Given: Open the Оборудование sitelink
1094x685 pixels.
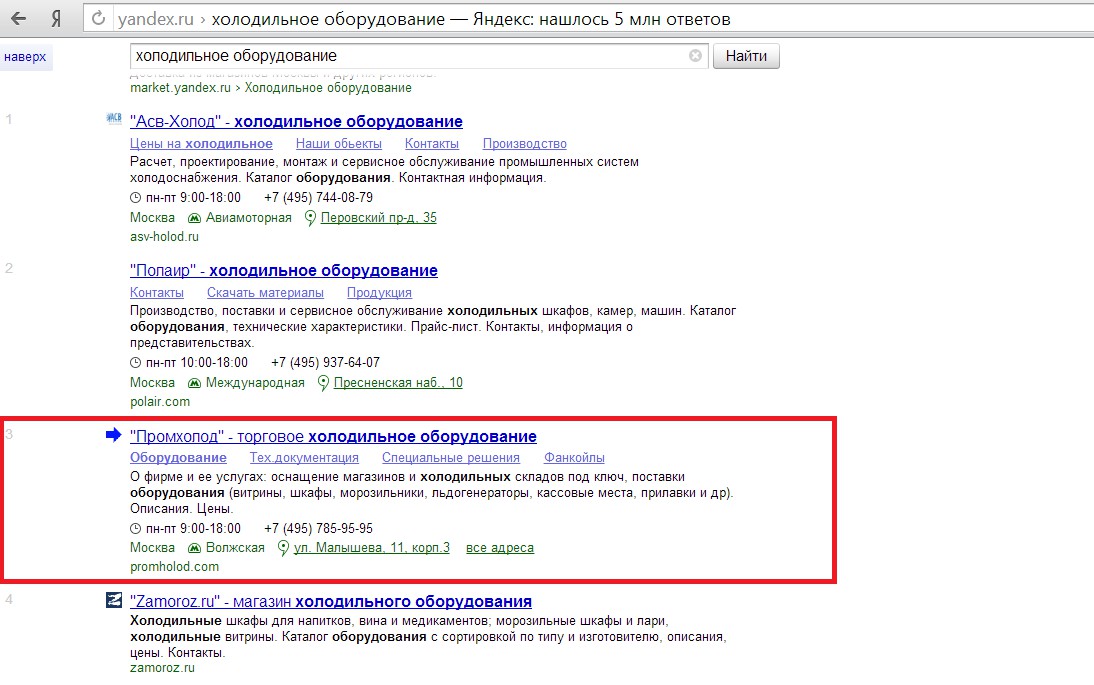Looking at the screenshot, I should pyautogui.click(x=178, y=458).
